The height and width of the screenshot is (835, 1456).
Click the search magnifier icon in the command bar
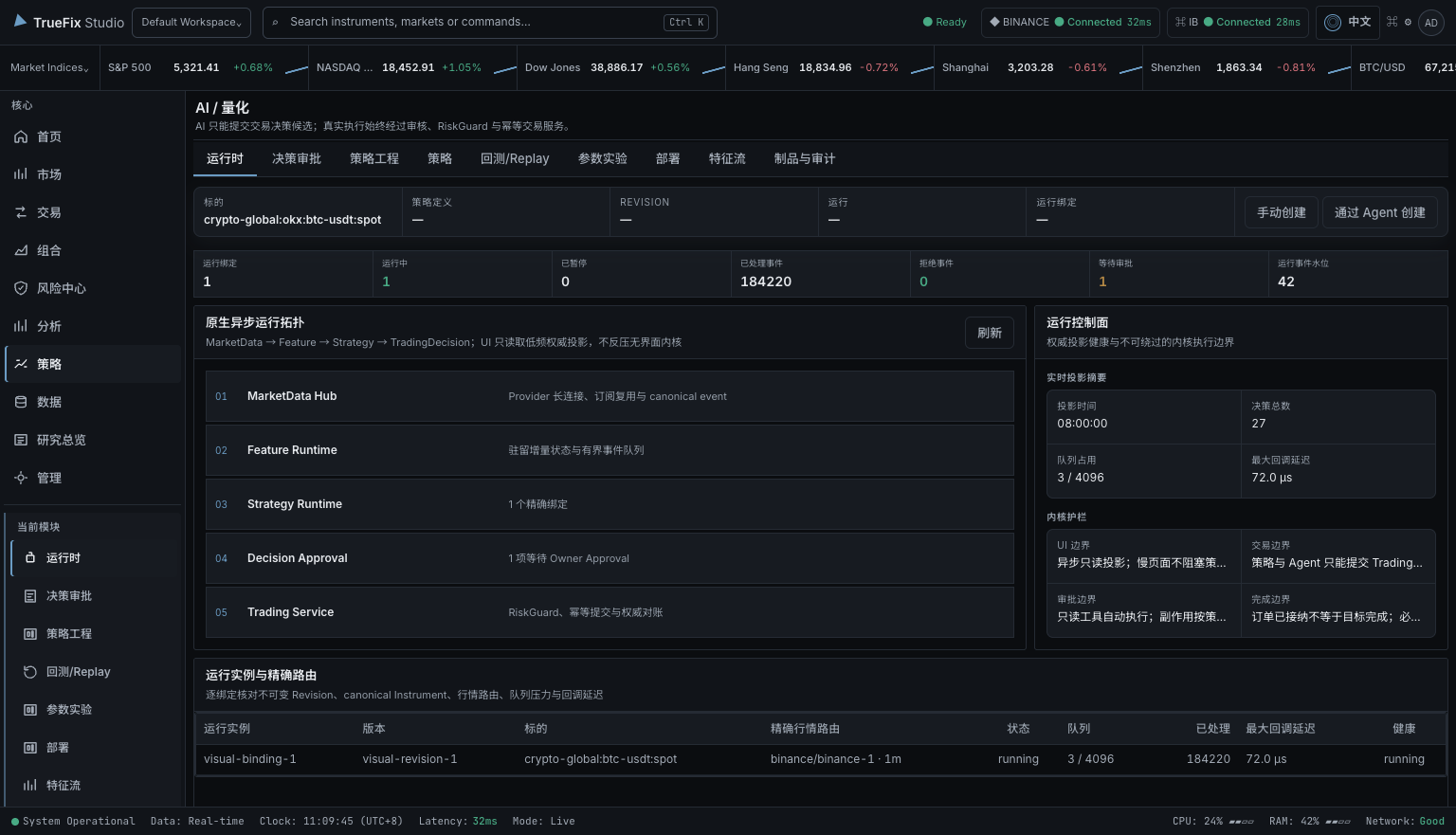click(276, 22)
